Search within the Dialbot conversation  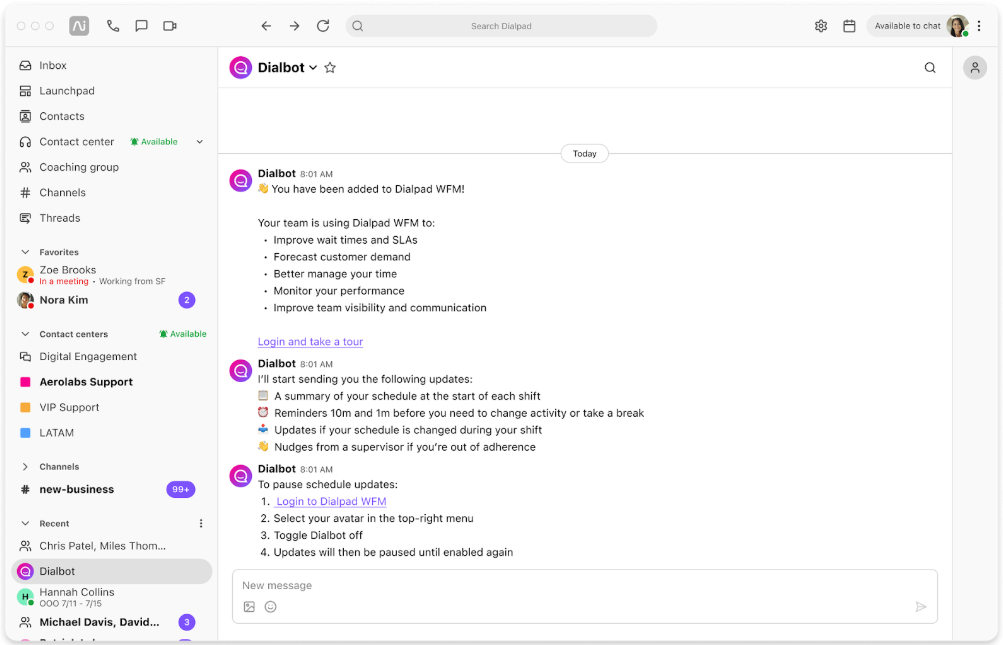930,68
